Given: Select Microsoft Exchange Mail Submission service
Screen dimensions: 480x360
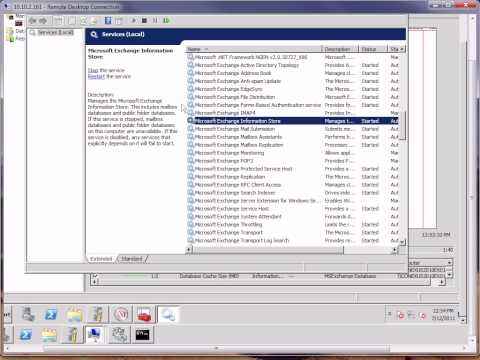Looking at the screenshot, I should [x=293, y=129].
